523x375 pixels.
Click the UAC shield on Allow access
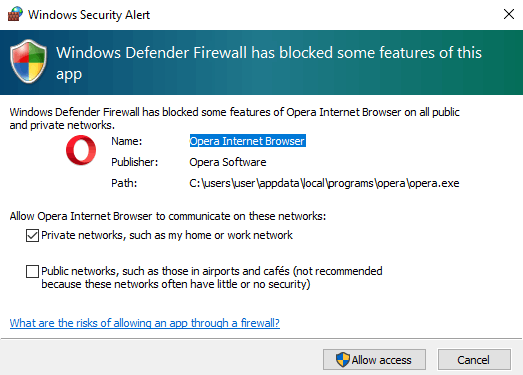[x=343, y=360]
